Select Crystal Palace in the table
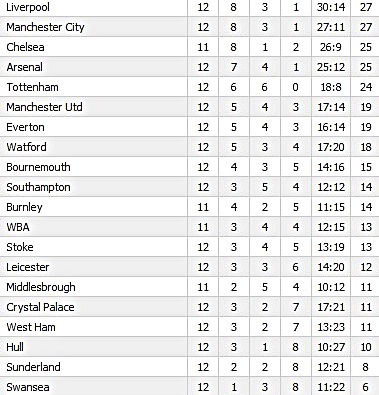The width and height of the screenshot is (379, 395). coord(40,307)
